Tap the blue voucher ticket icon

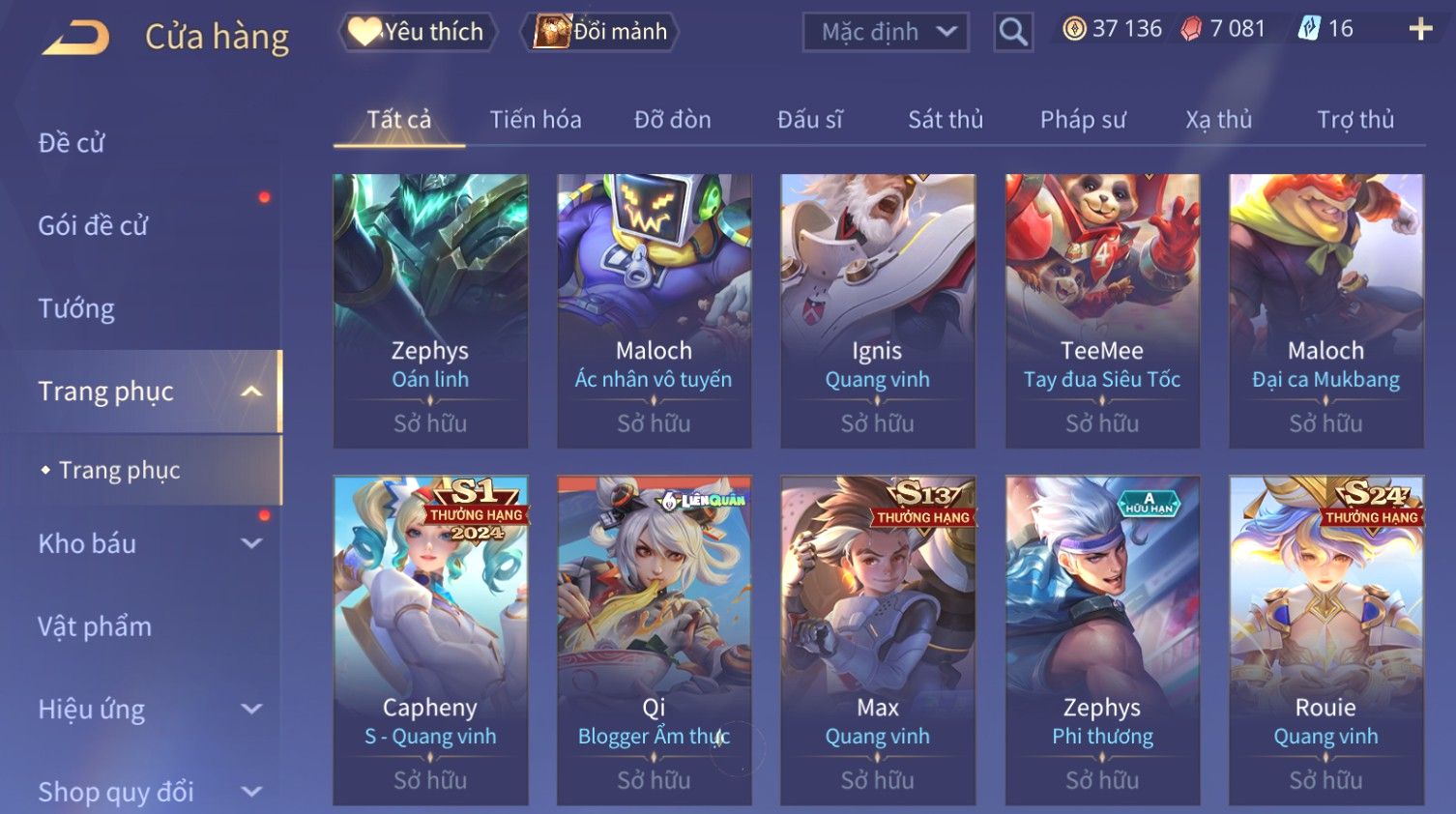[x=1309, y=29]
